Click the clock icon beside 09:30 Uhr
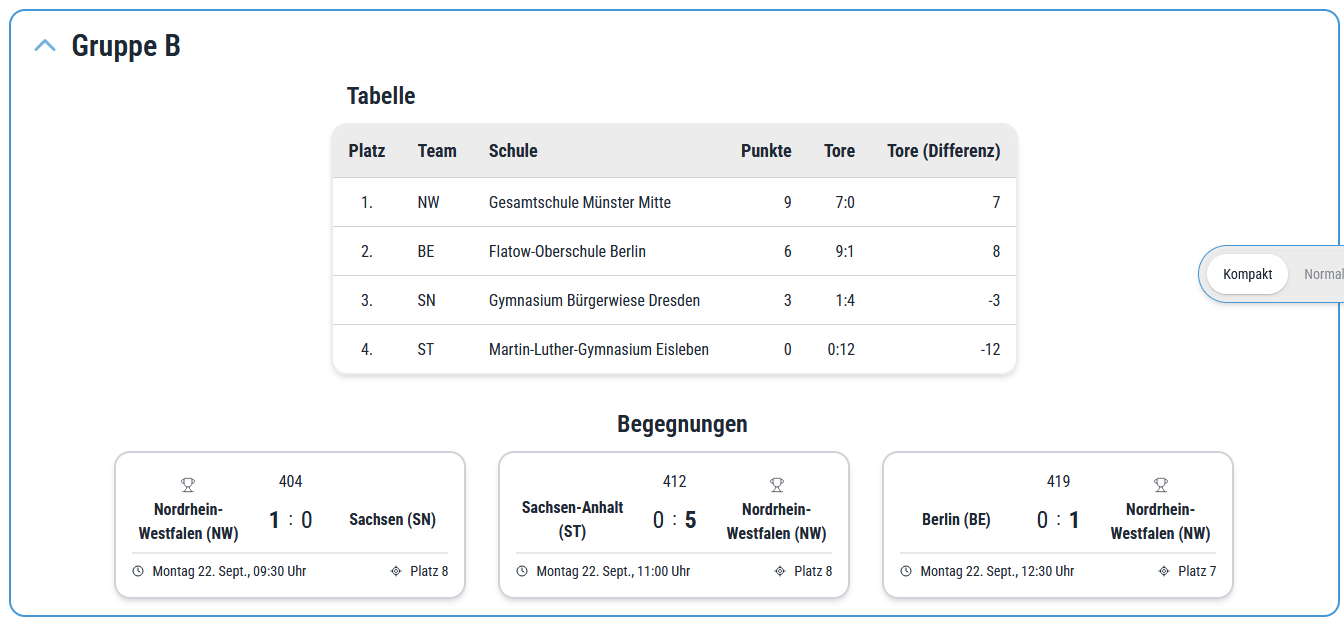 tap(138, 572)
